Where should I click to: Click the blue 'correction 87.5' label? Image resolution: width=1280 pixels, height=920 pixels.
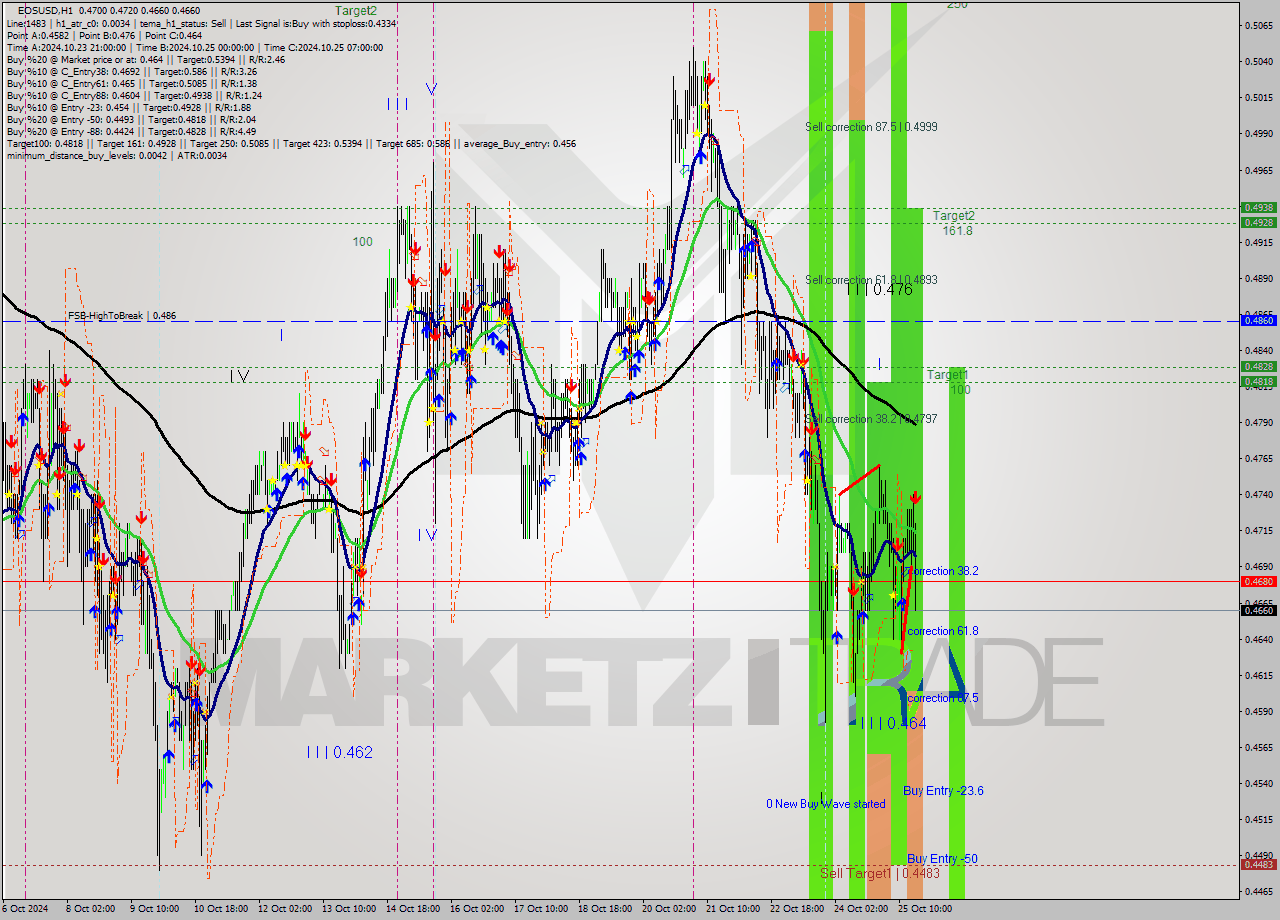(x=942, y=698)
